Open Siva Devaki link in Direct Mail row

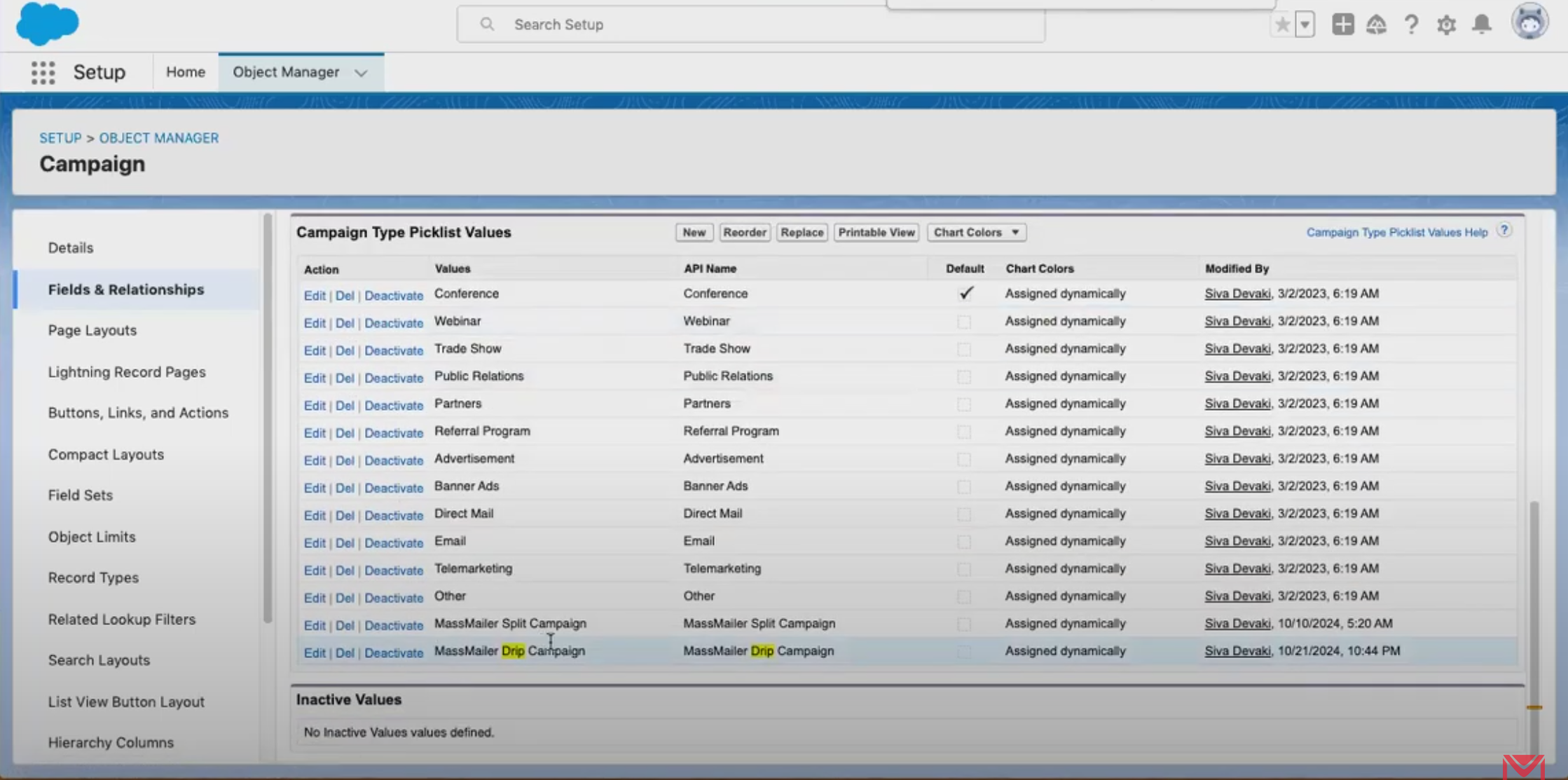1237,514
